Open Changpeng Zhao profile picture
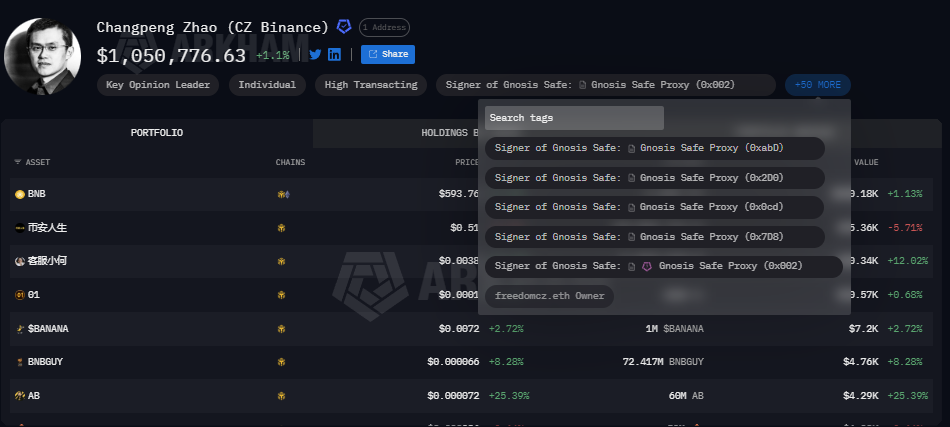The height and width of the screenshot is (427, 950). coord(42,56)
